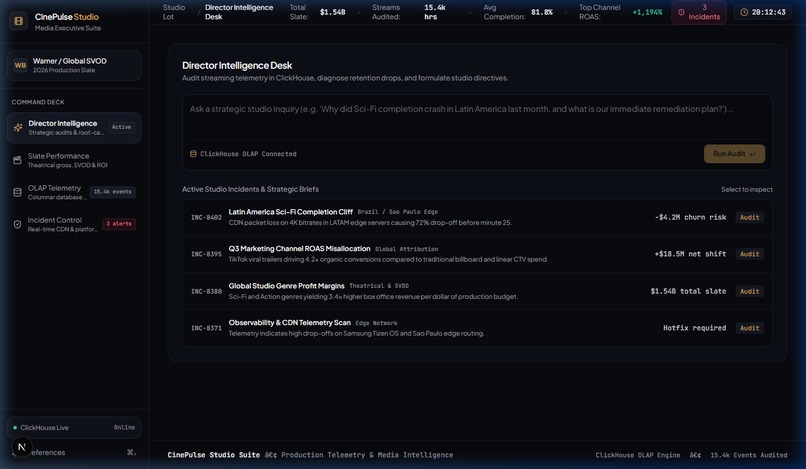The image size is (806, 469).
Task: Click the Director Intelligence Desk breadcrumb
Action: tap(239, 12)
